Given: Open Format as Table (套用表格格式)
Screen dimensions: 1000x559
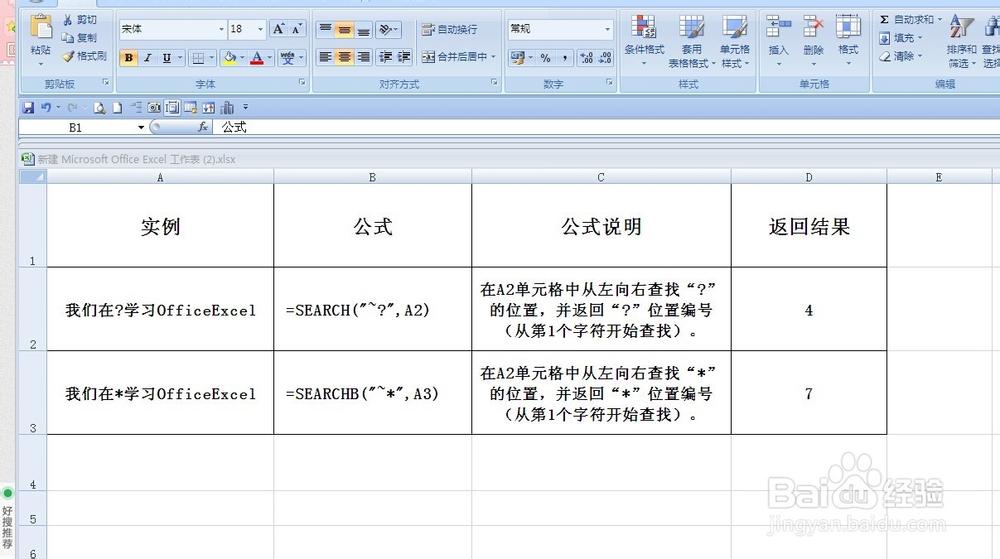Looking at the screenshot, I should pyautogui.click(x=691, y=40).
